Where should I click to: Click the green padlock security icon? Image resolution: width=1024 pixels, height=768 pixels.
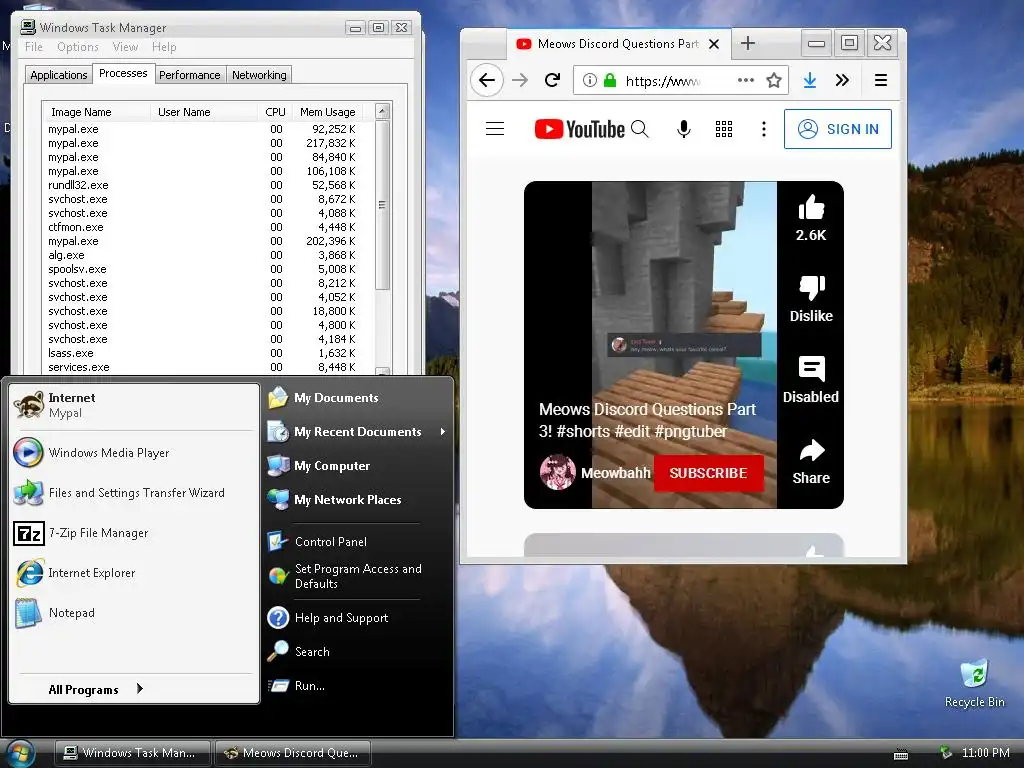pos(610,80)
